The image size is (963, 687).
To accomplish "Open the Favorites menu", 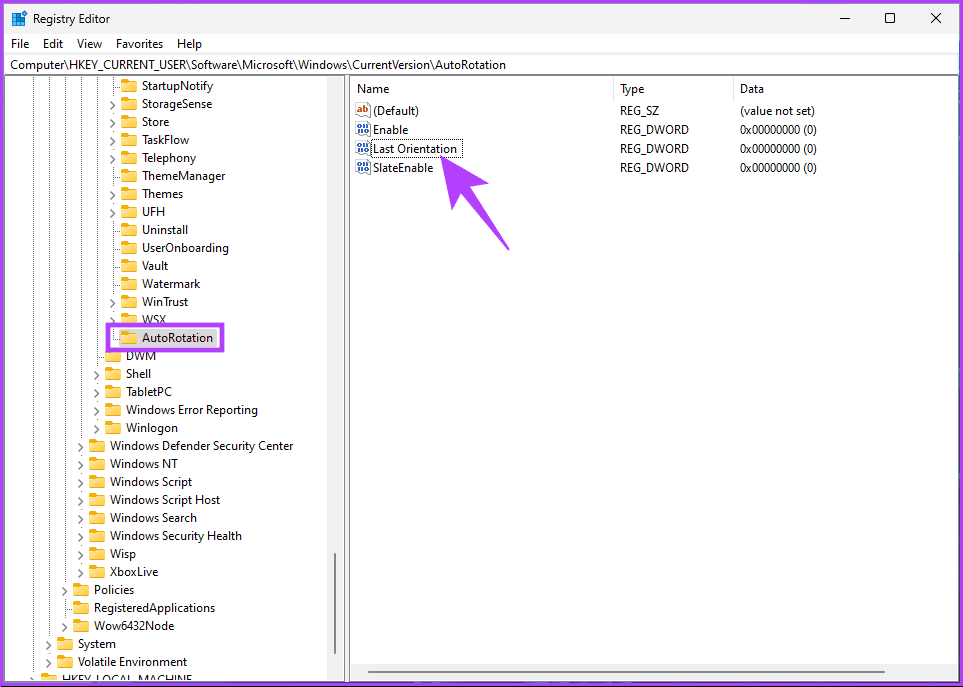I will (x=139, y=44).
